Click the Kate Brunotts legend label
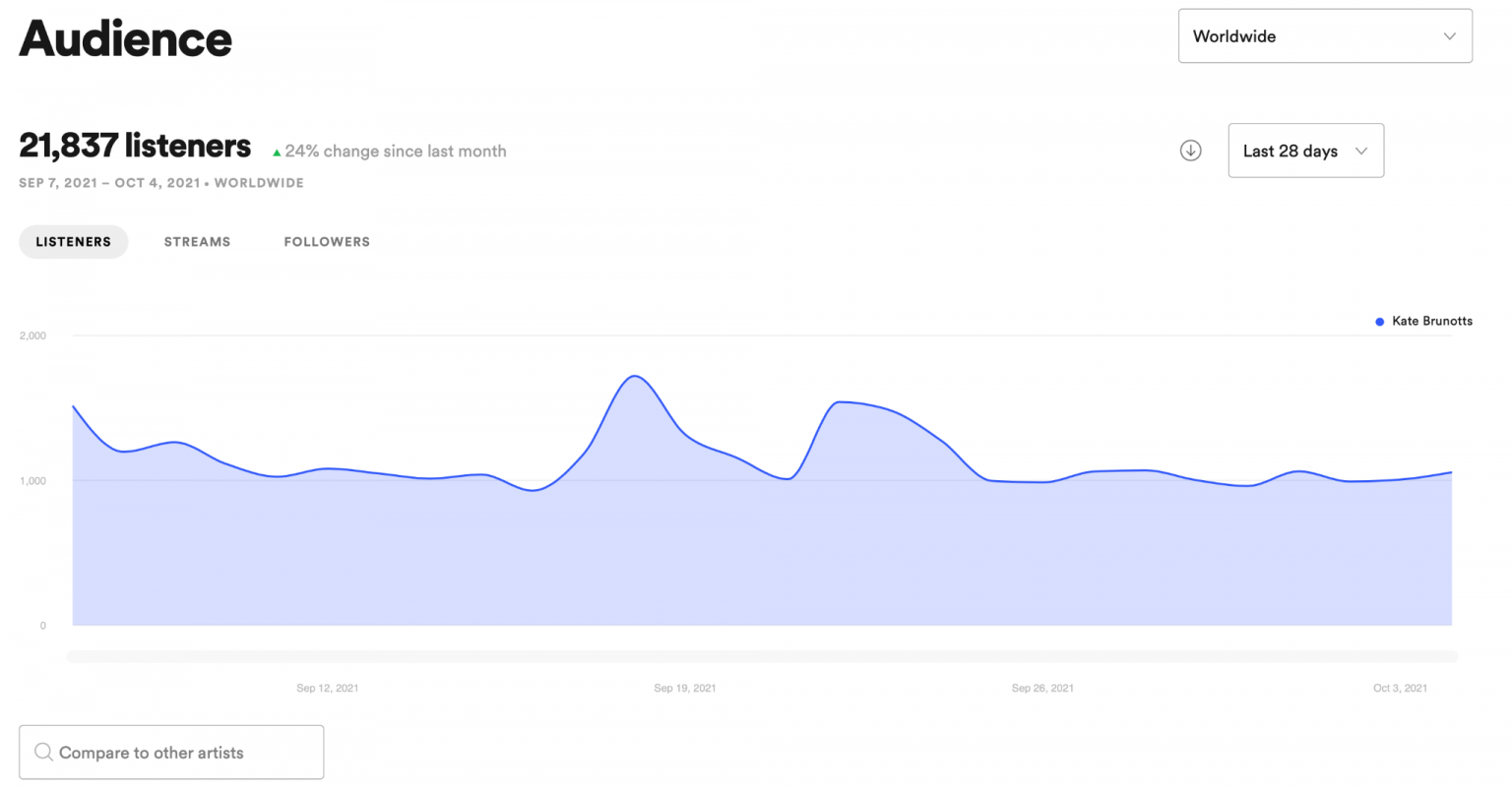Viewport: 1512px width, 790px height. (x=1431, y=322)
